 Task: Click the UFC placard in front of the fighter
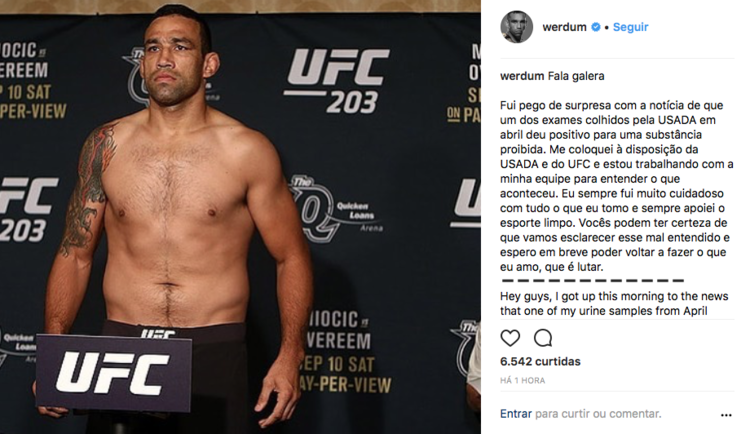114,373
